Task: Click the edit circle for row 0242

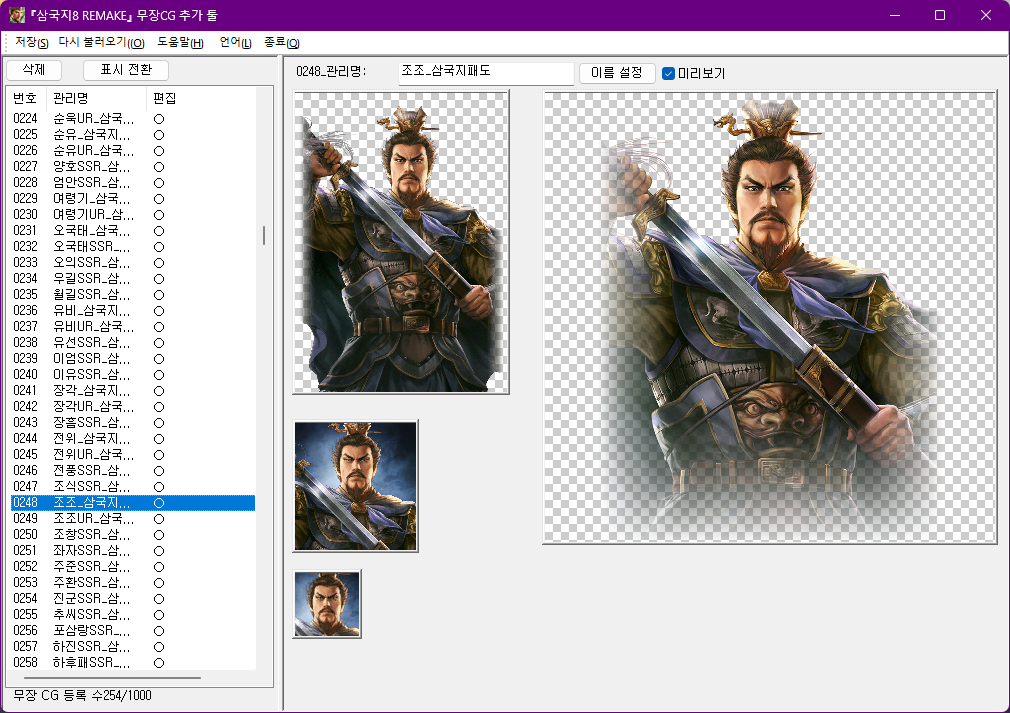Action: [159, 407]
